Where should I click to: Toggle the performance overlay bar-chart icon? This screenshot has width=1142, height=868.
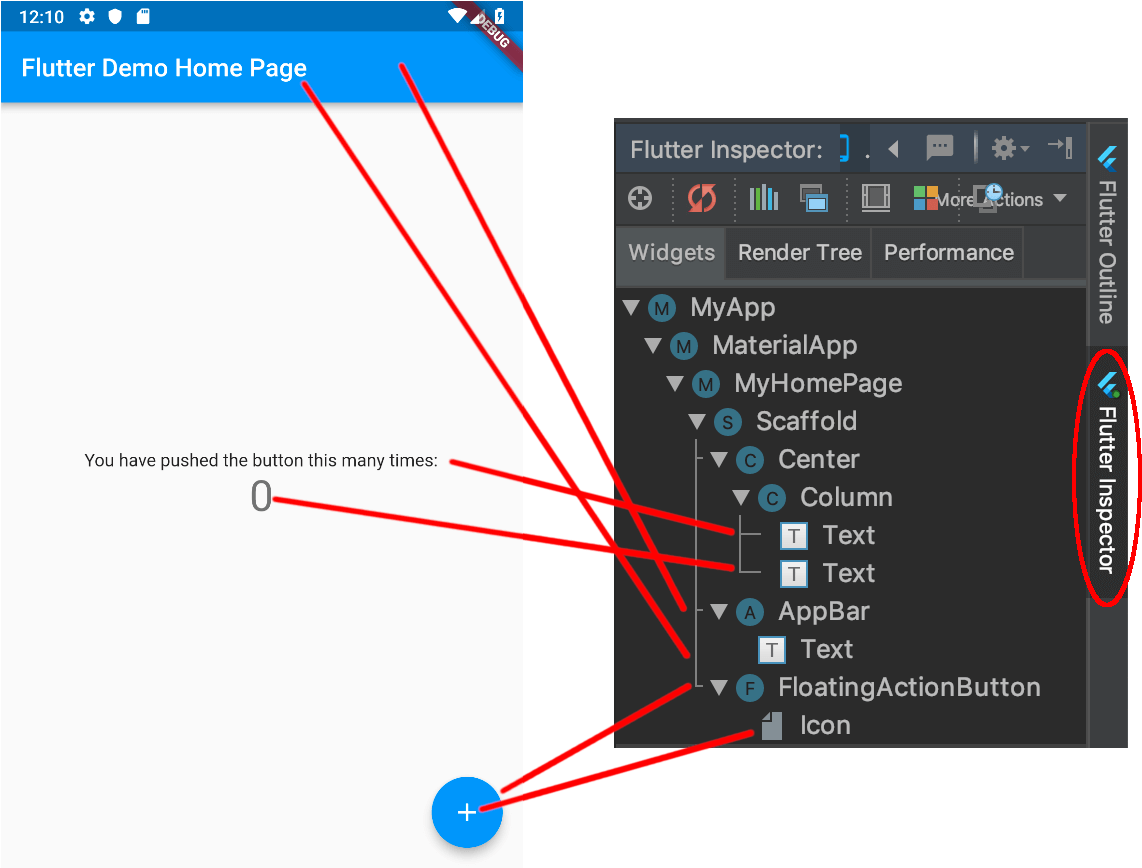coord(764,197)
